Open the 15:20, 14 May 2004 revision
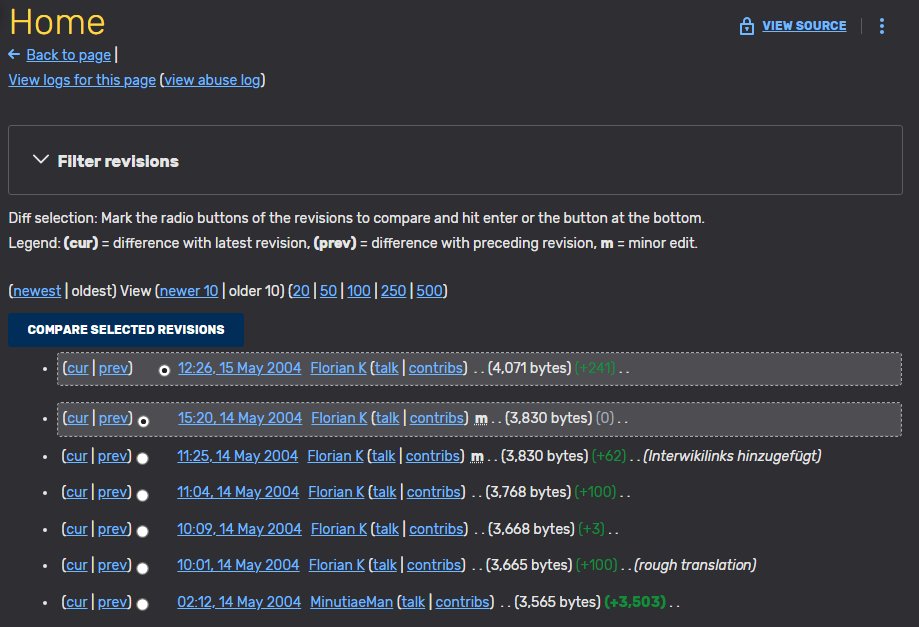Screen dimensions: 919x627 [x=240, y=418]
